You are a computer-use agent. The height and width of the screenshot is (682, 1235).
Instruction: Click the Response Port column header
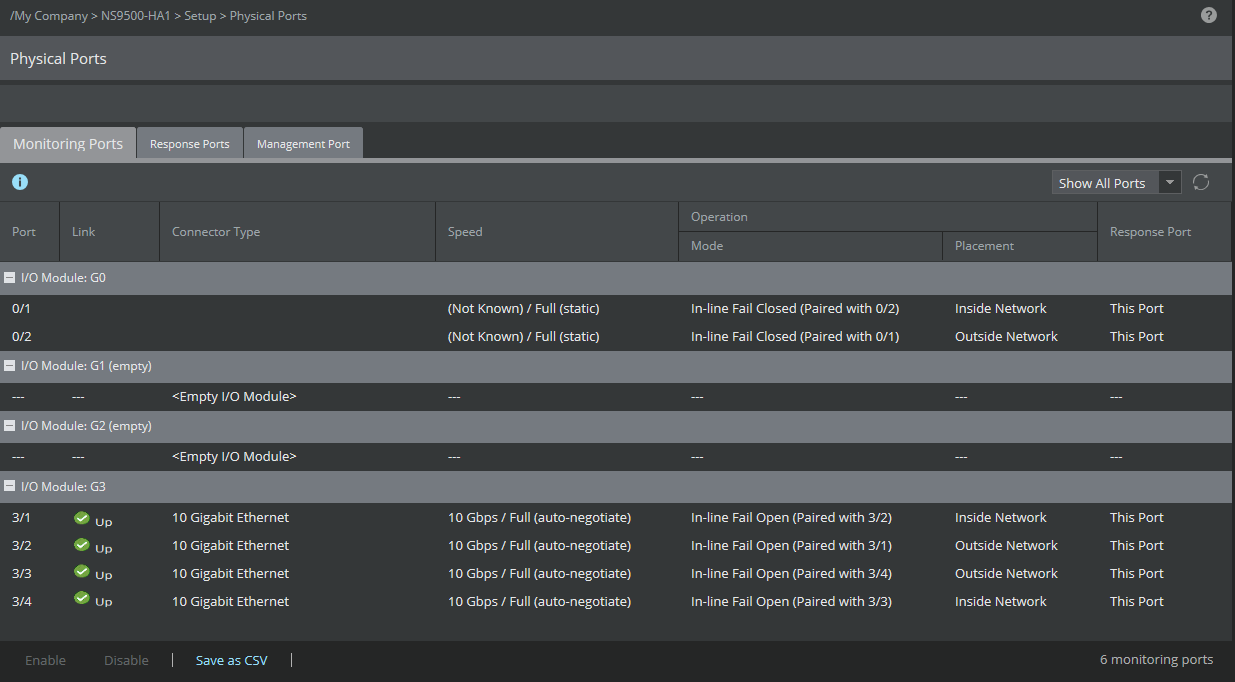[x=1165, y=232]
